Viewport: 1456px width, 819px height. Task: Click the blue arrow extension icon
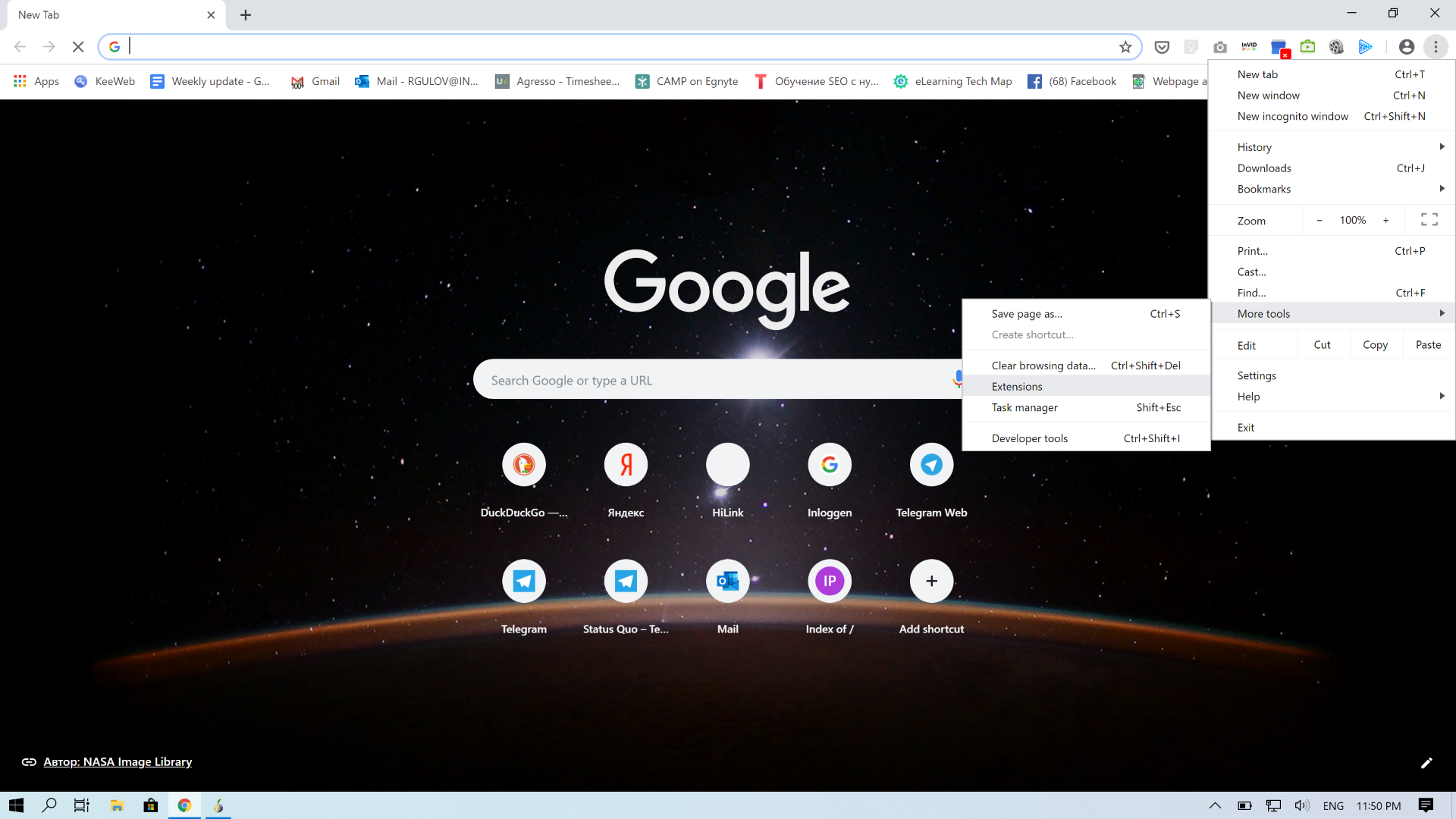pos(1366,47)
